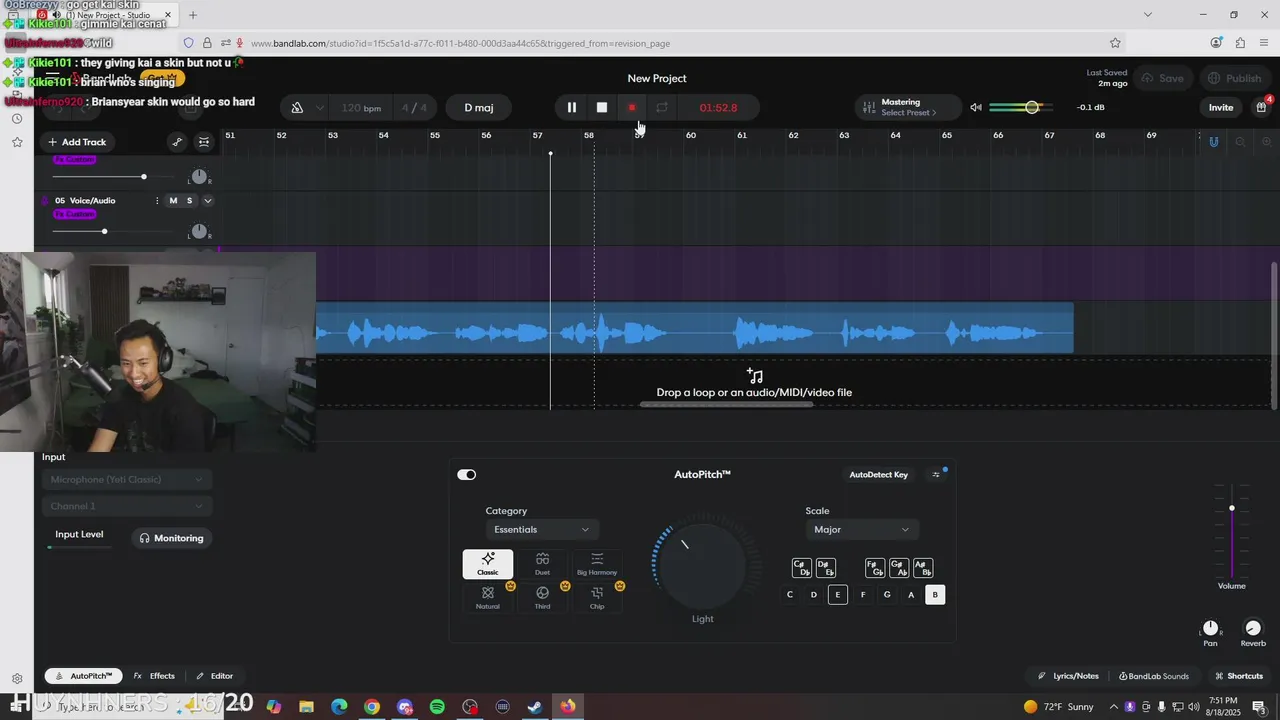Pause playback with the pause button
The image size is (1280, 720).
pyautogui.click(x=572, y=107)
